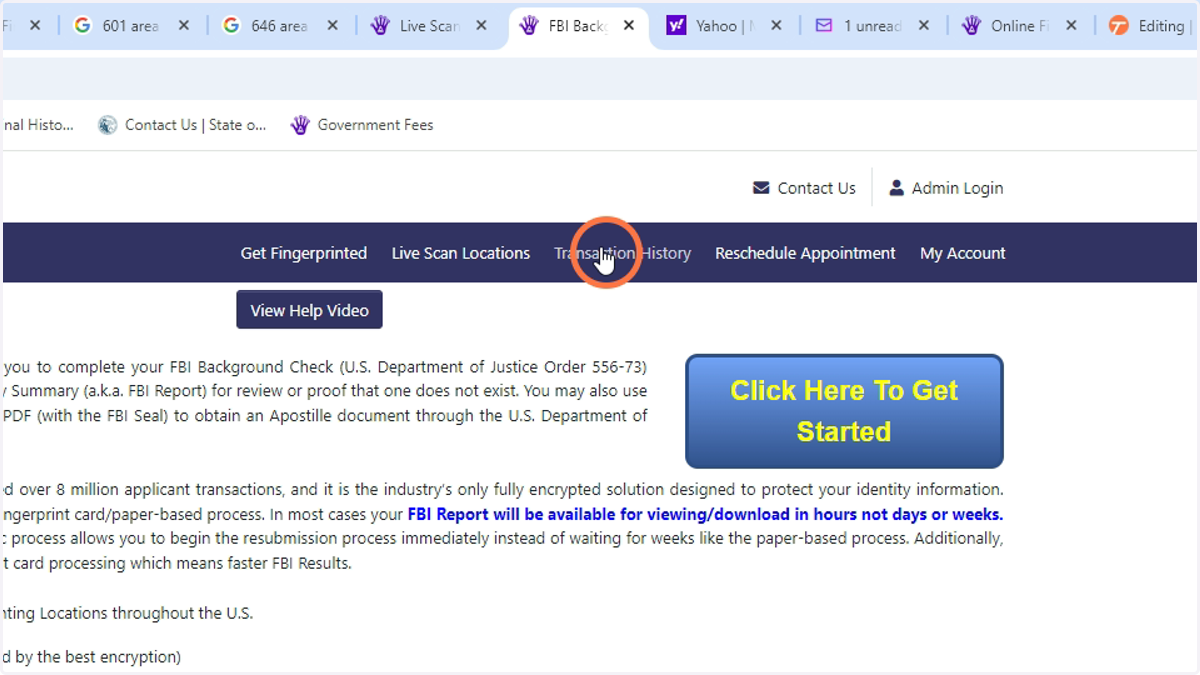
Task: Click the purple hand icon beside Government Fees
Action: [x=300, y=125]
